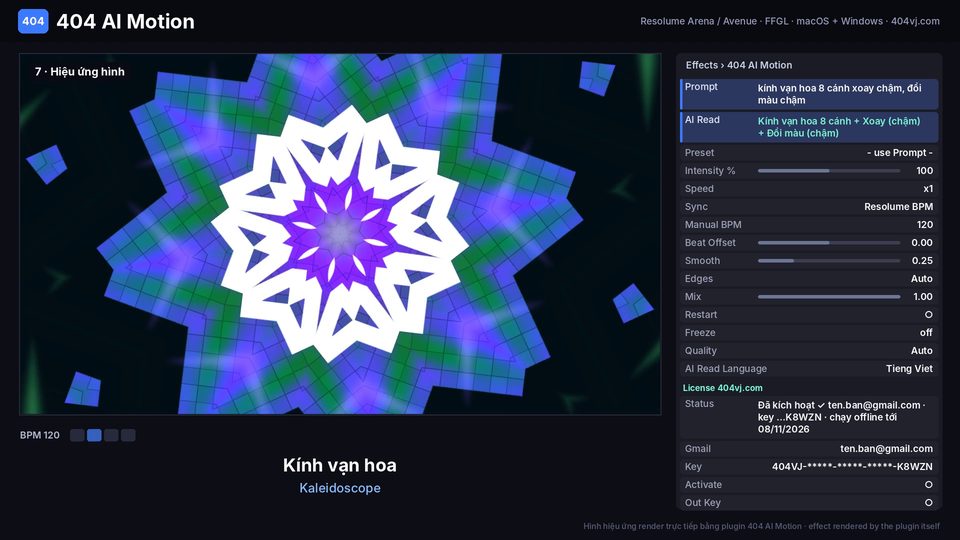Open the Speed x1 selector
The height and width of the screenshot is (540, 960).
point(809,189)
